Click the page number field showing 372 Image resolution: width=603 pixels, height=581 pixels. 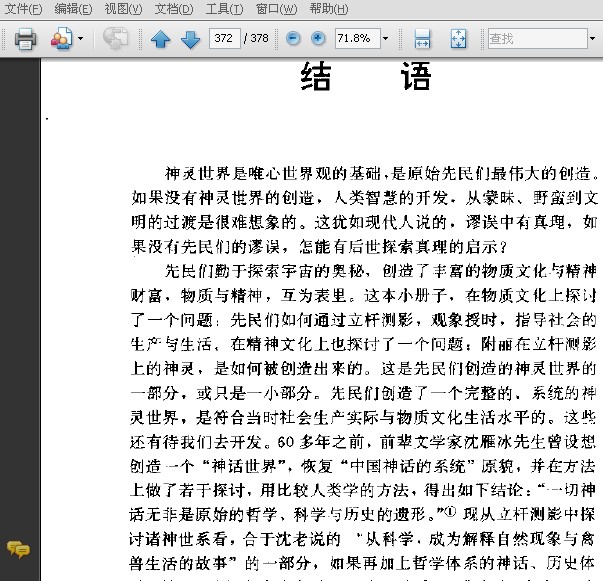(x=224, y=39)
